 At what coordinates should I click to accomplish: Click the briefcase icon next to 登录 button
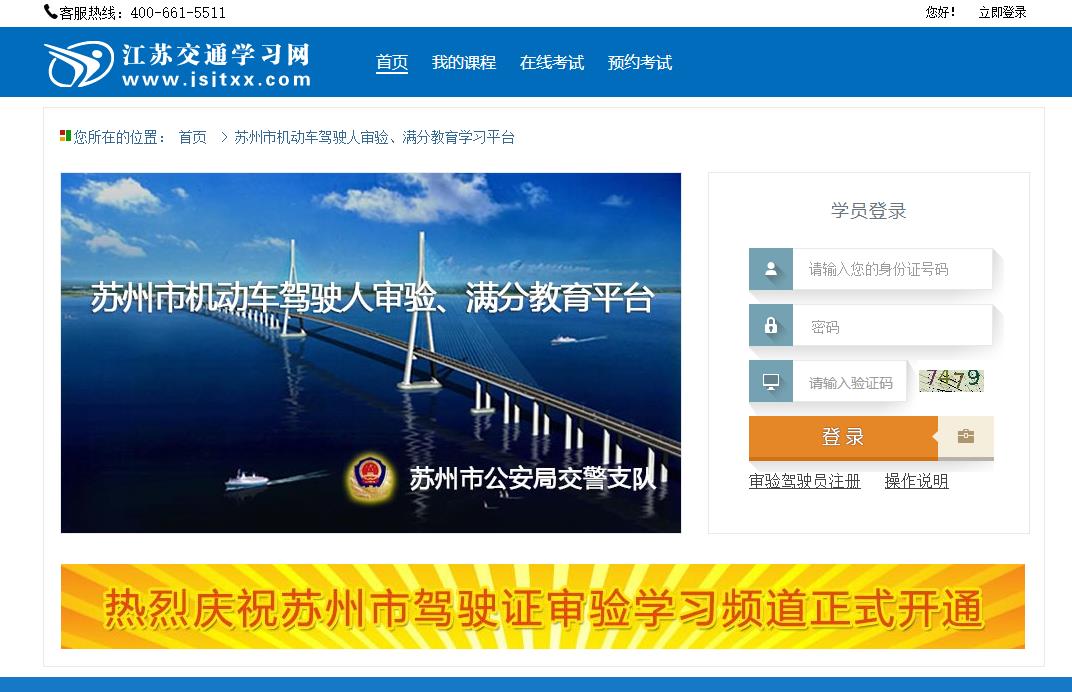tap(965, 436)
